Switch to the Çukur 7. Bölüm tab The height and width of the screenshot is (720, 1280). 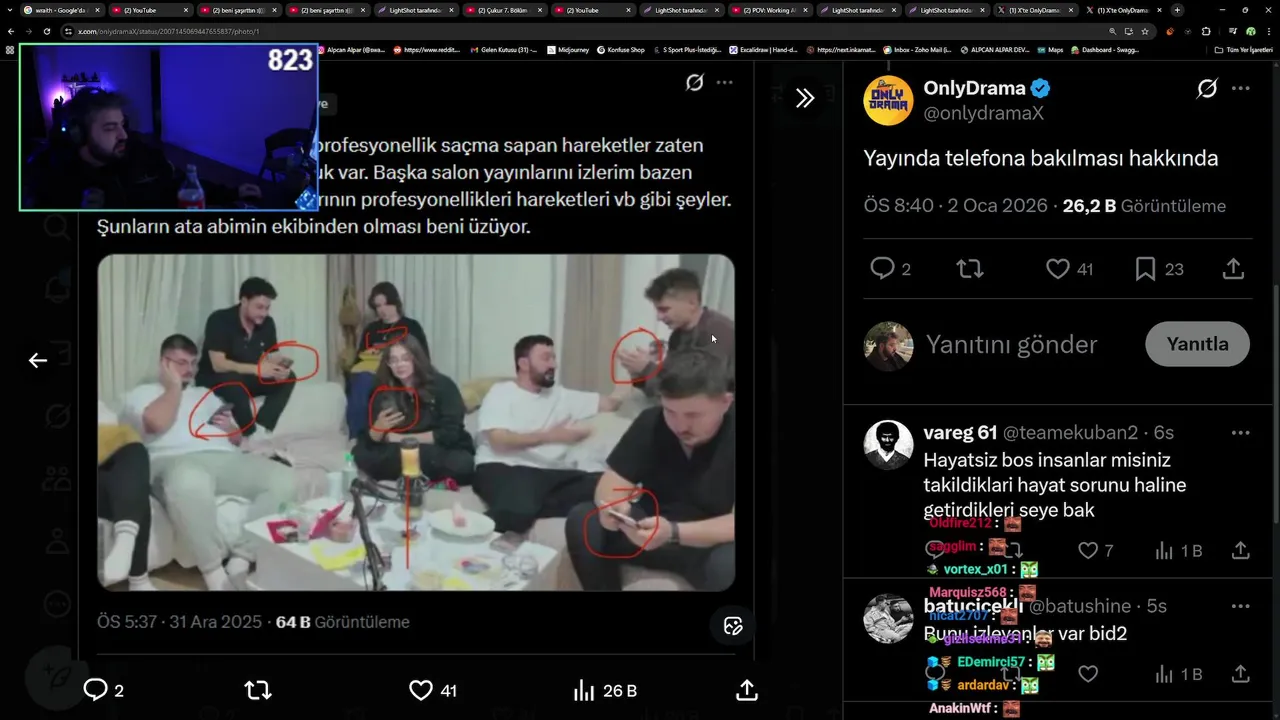tap(500, 10)
